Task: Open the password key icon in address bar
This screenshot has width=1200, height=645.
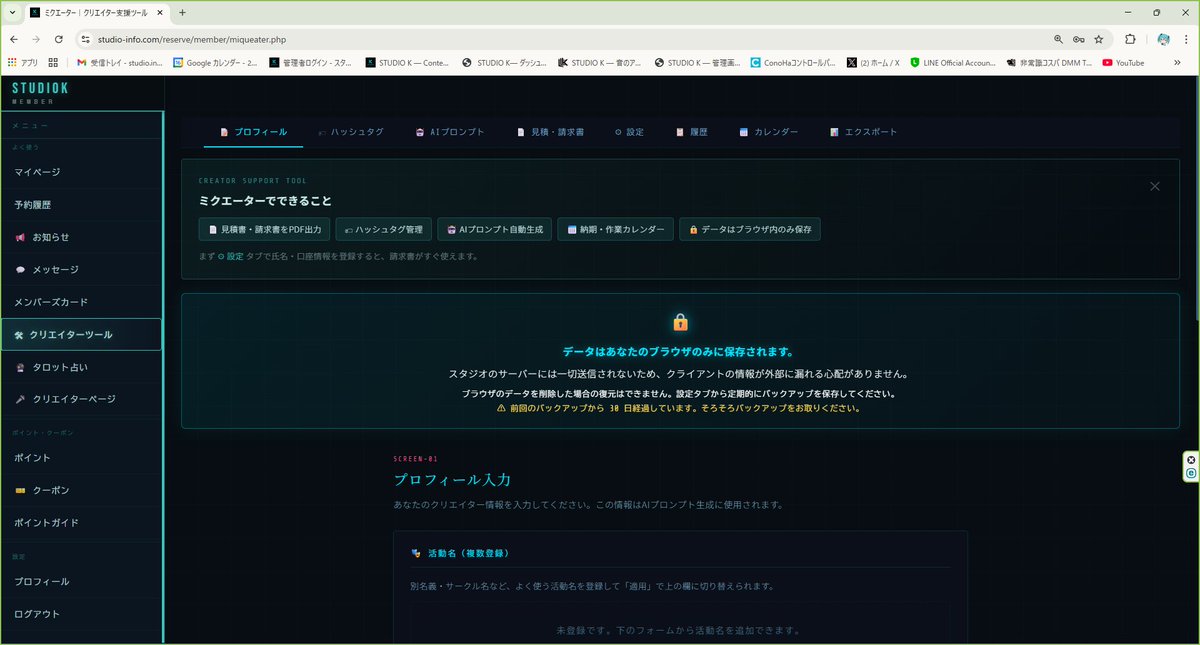Action: coord(1079,39)
